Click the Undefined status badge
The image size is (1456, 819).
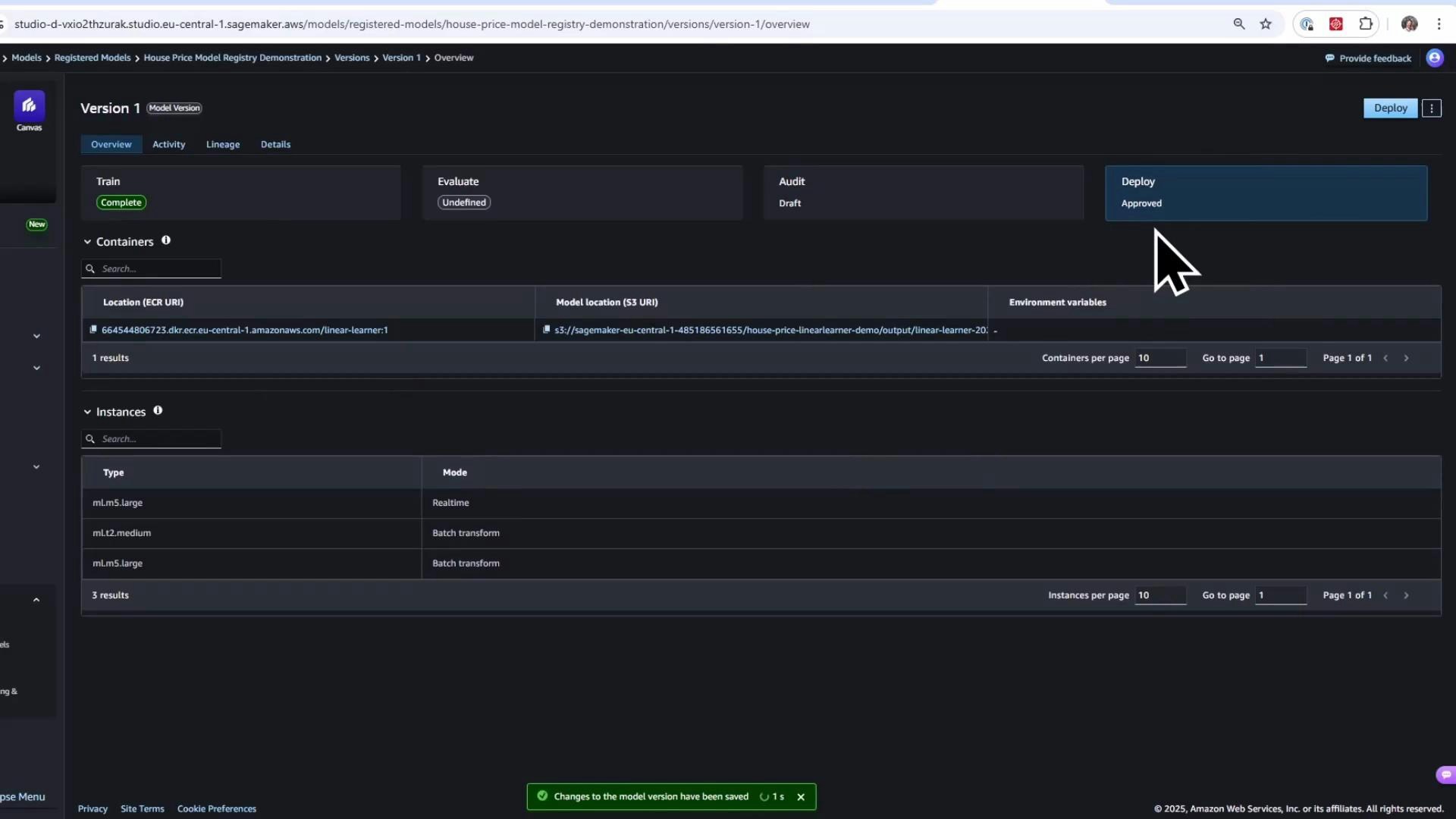pyautogui.click(x=464, y=202)
